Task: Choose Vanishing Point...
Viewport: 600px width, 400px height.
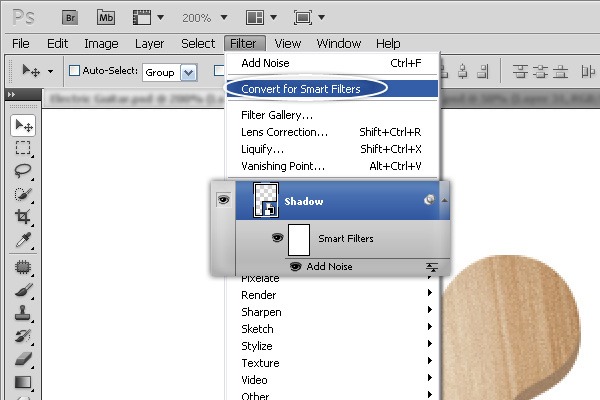Action: point(333,166)
